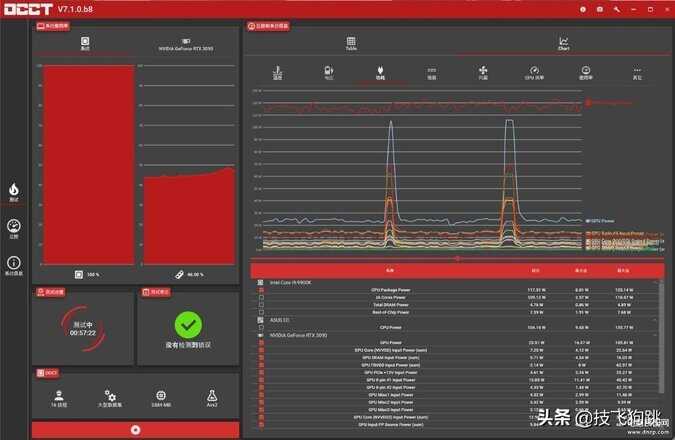This screenshot has height=440, width=675.
Task: Open the Other sensors category dots
Action: coord(637,72)
